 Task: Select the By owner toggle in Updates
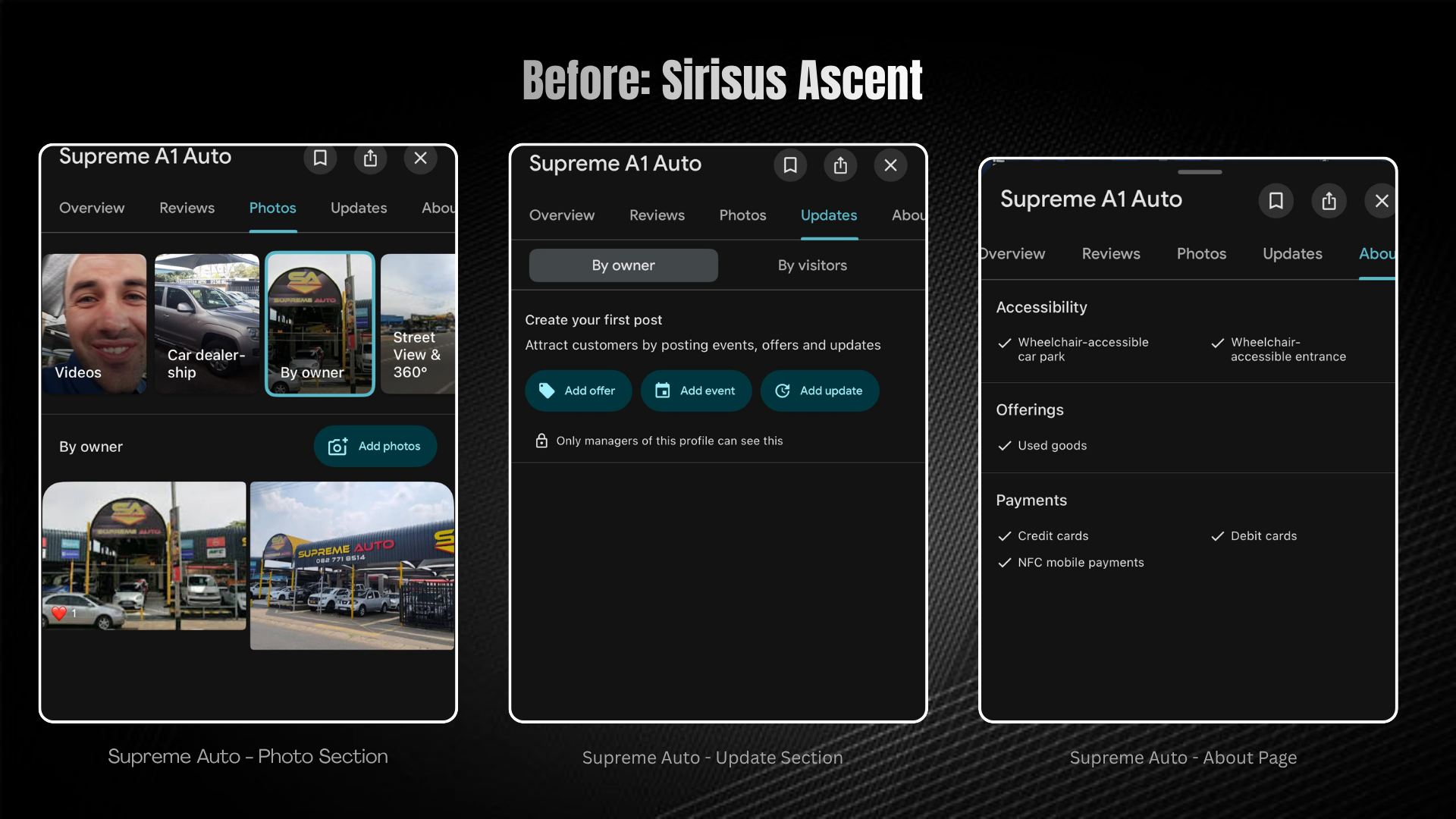pos(623,265)
